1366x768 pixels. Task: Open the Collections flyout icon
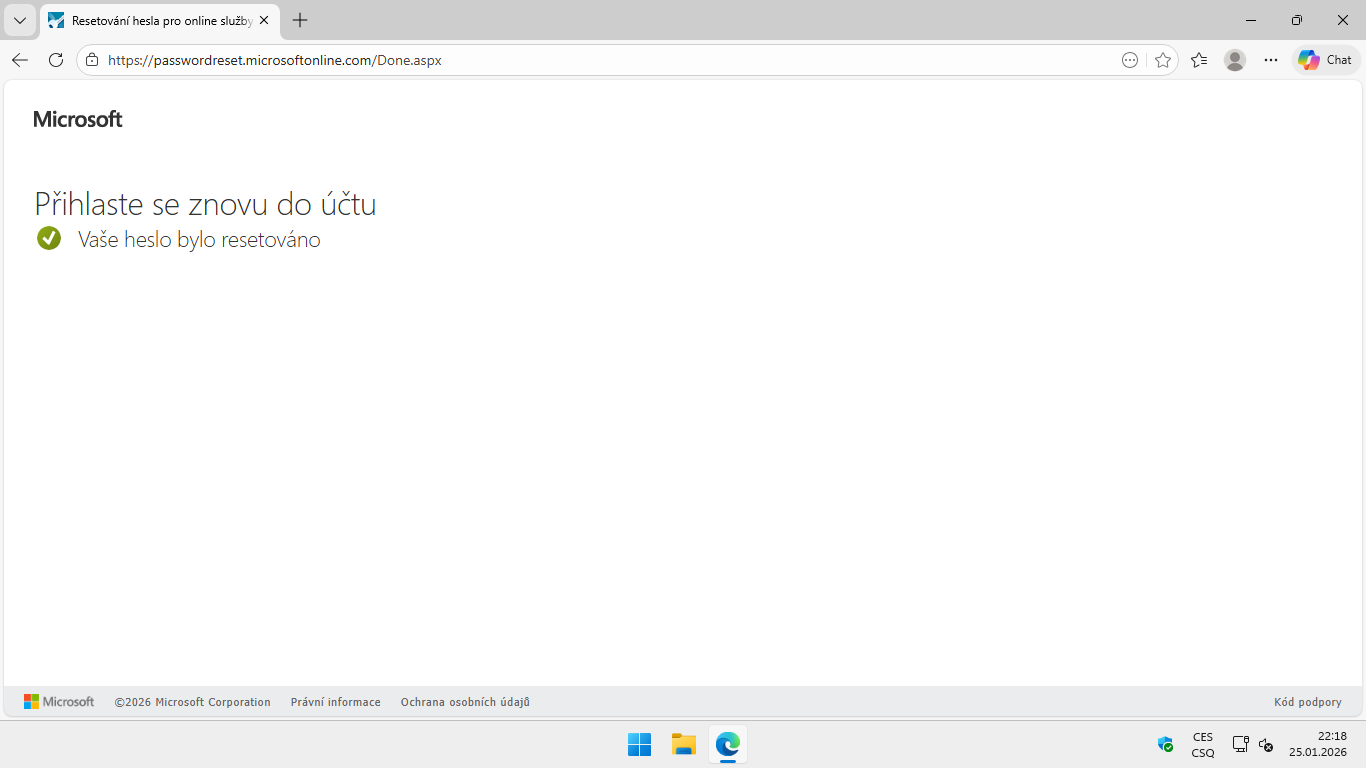point(1199,60)
